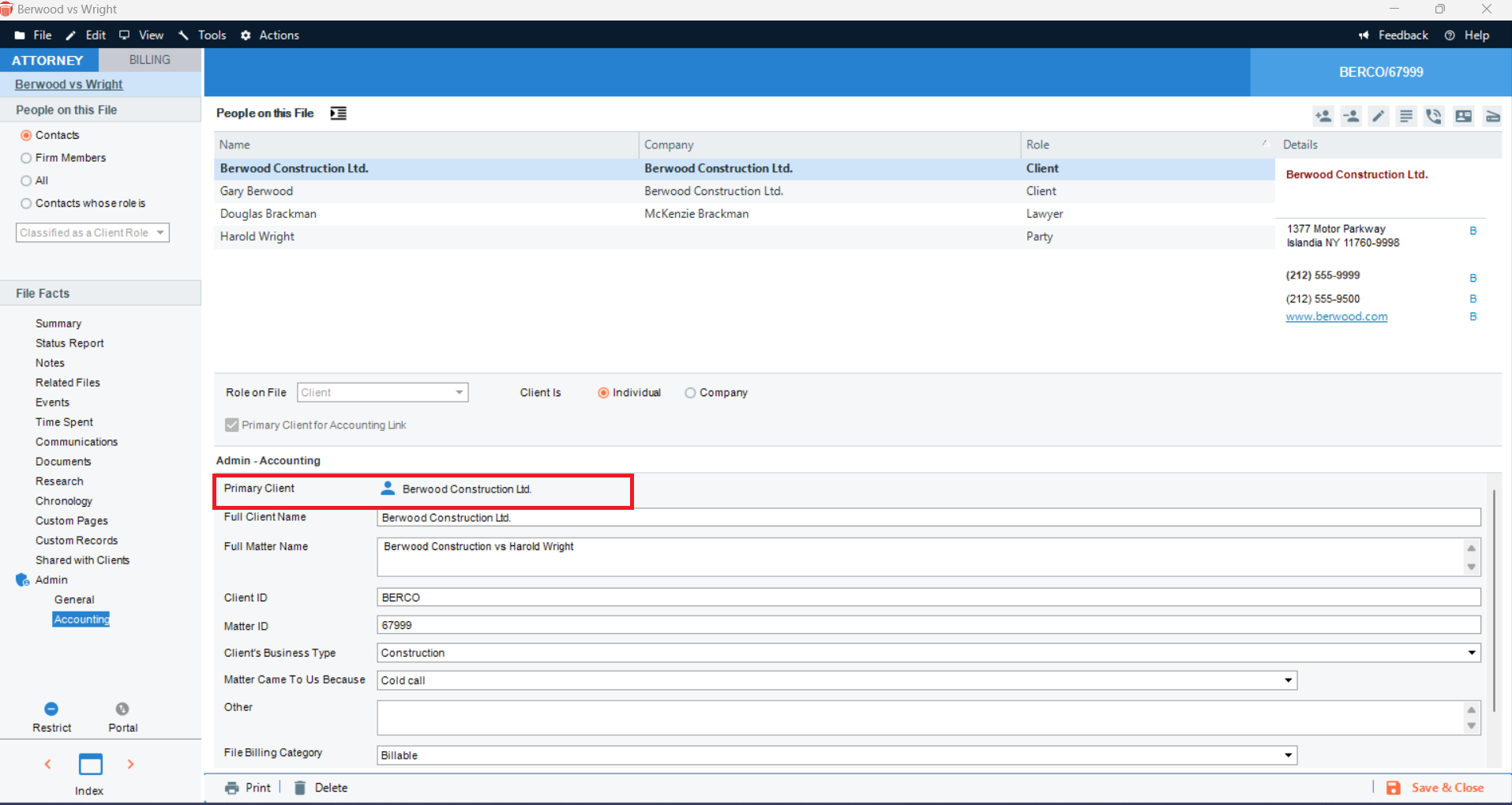The width and height of the screenshot is (1512, 805).
Task: Click the B marker beside (212) 555-9999
Action: coord(1473,278)
